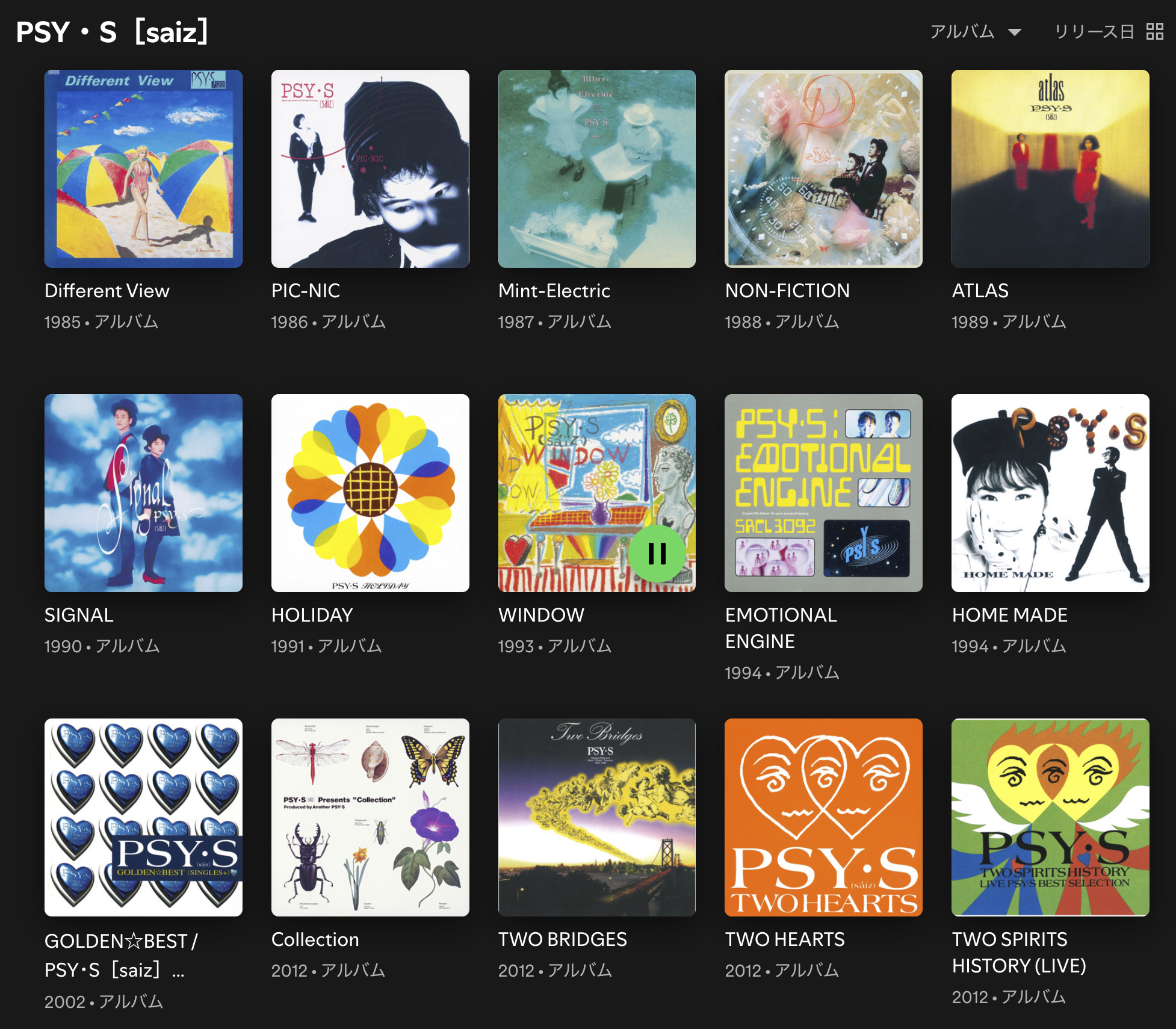
Task: Open the GOLDEN☆BEST album cover
Action: [x=143, y=817]
